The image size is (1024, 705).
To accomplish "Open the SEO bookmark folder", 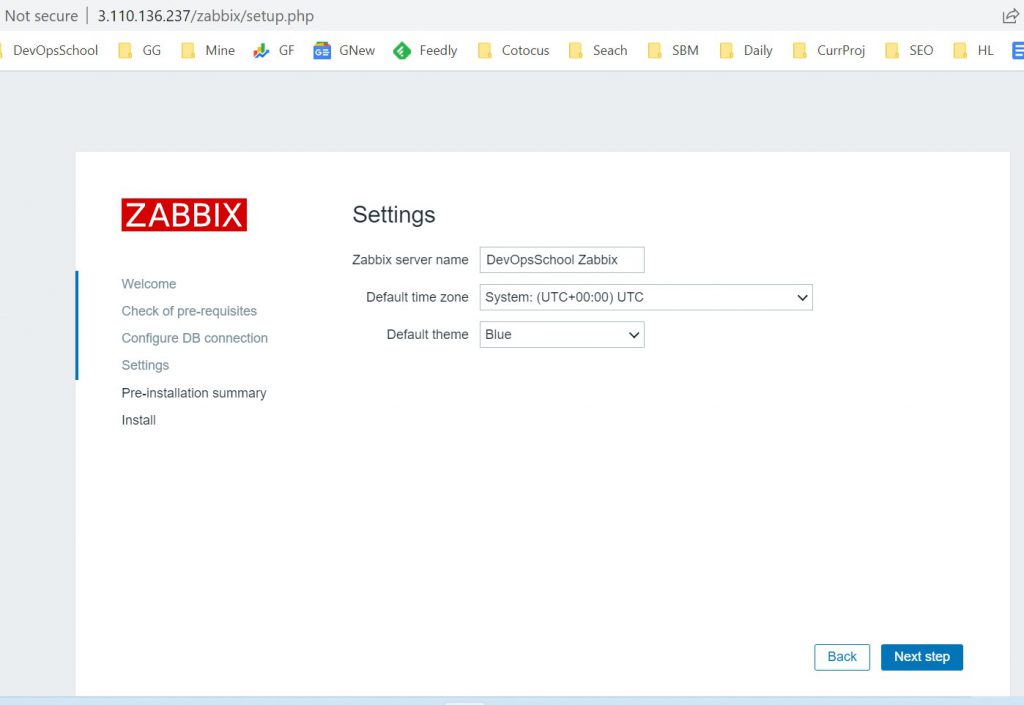I will point(909,50).
